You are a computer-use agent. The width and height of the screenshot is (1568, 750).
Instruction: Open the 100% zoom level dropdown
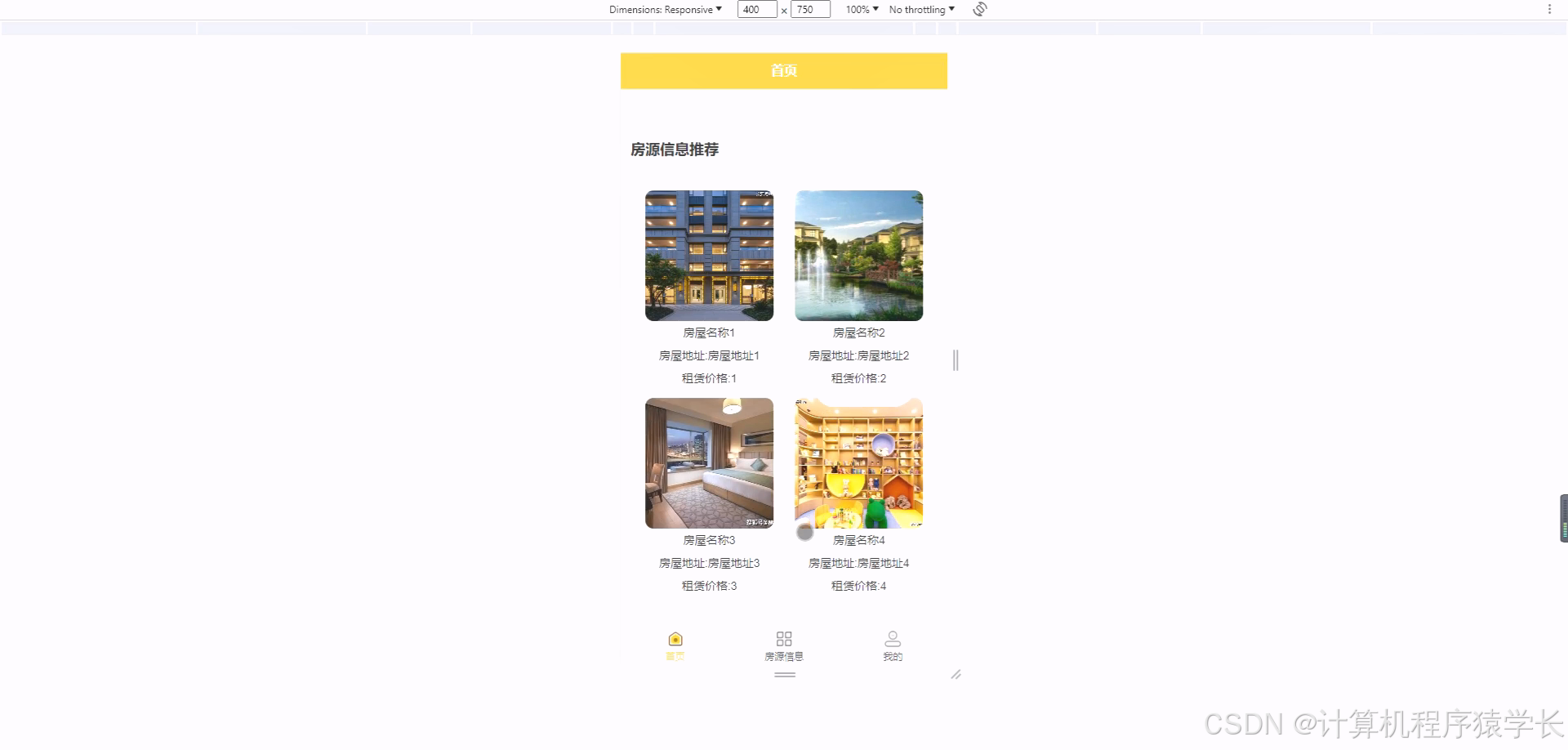861,9
